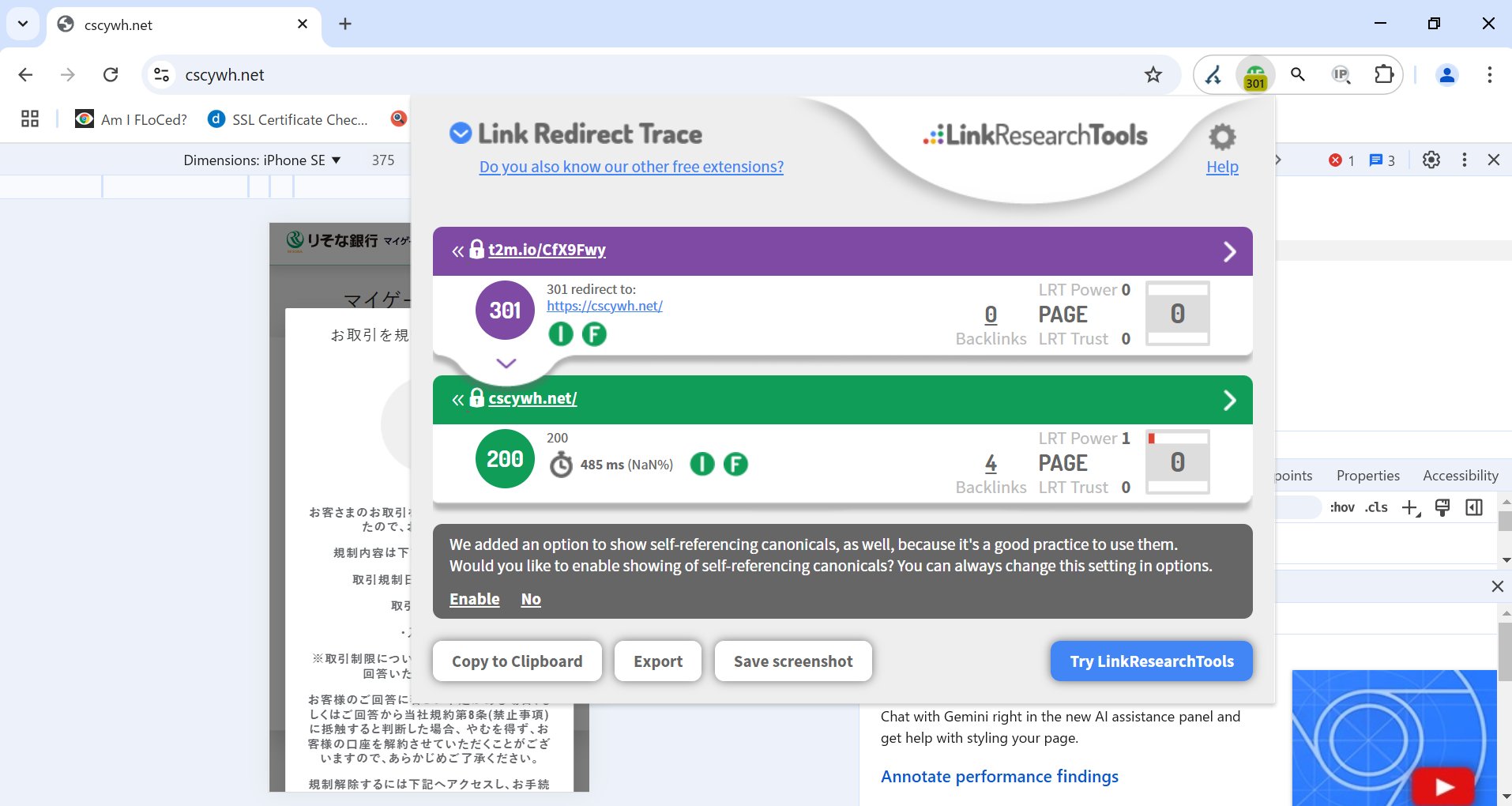Click the new style rule plus icon
1512x806 pixels.
(1411, 507)
